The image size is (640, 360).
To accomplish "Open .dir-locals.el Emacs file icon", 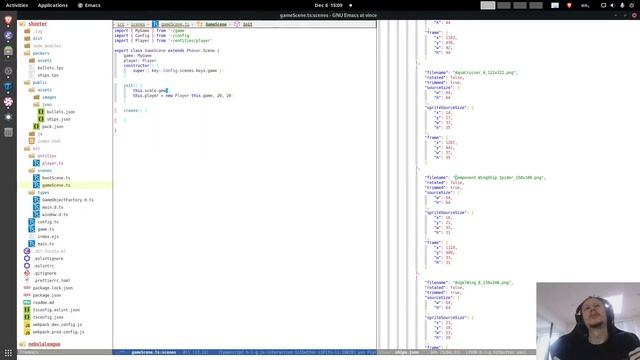I will (x=27, y=251).
